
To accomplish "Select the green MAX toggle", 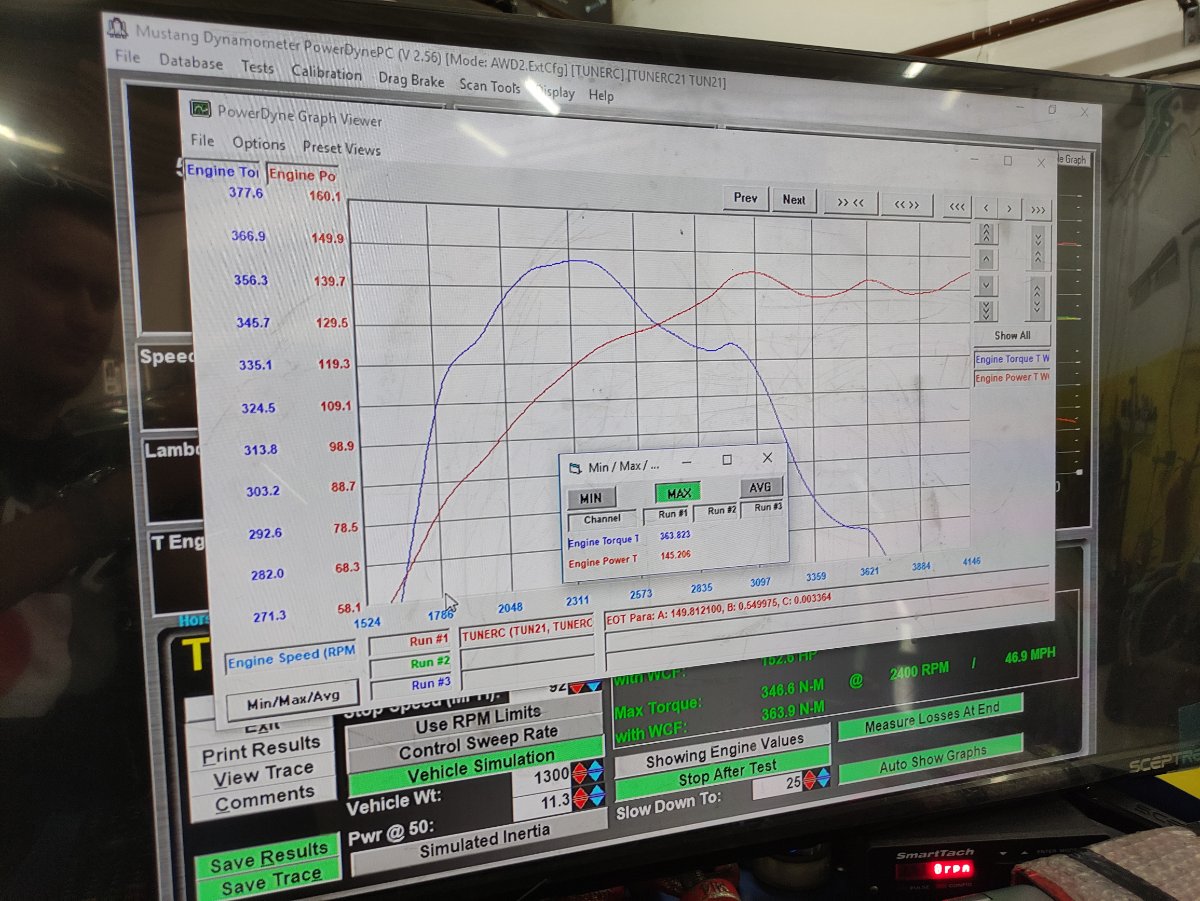I will pyautogui.click(x=678, y=493).
